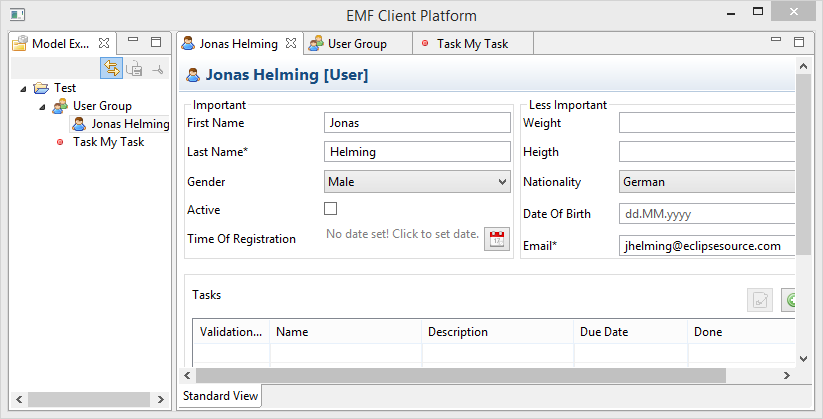823x419 pixels.
Task: Click the Email input field
Action: [707, 246]
